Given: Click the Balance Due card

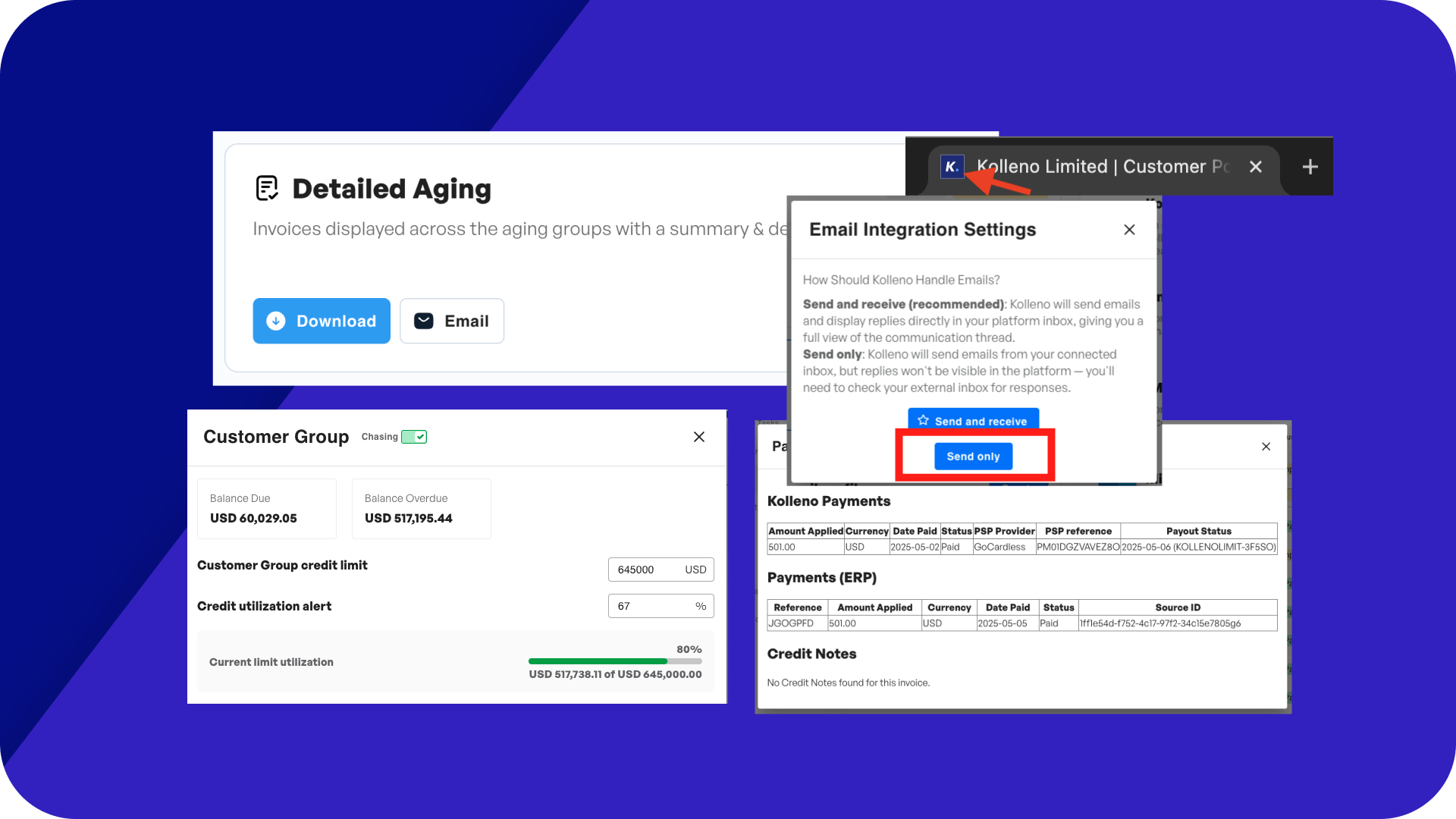Looking at the screenshot, I should [266, 508].
